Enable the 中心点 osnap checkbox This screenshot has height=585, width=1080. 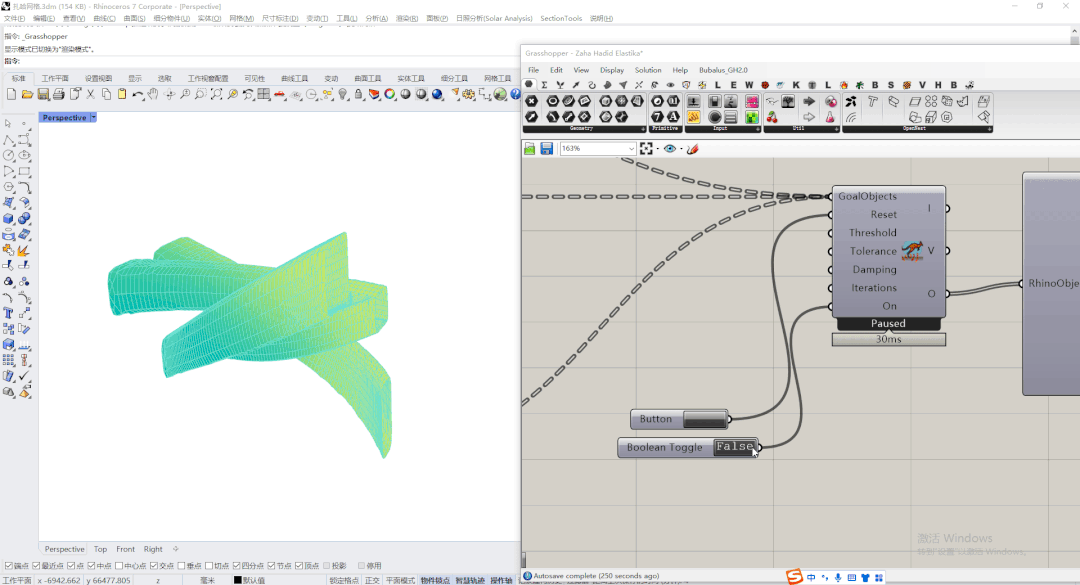coord(118,566)
